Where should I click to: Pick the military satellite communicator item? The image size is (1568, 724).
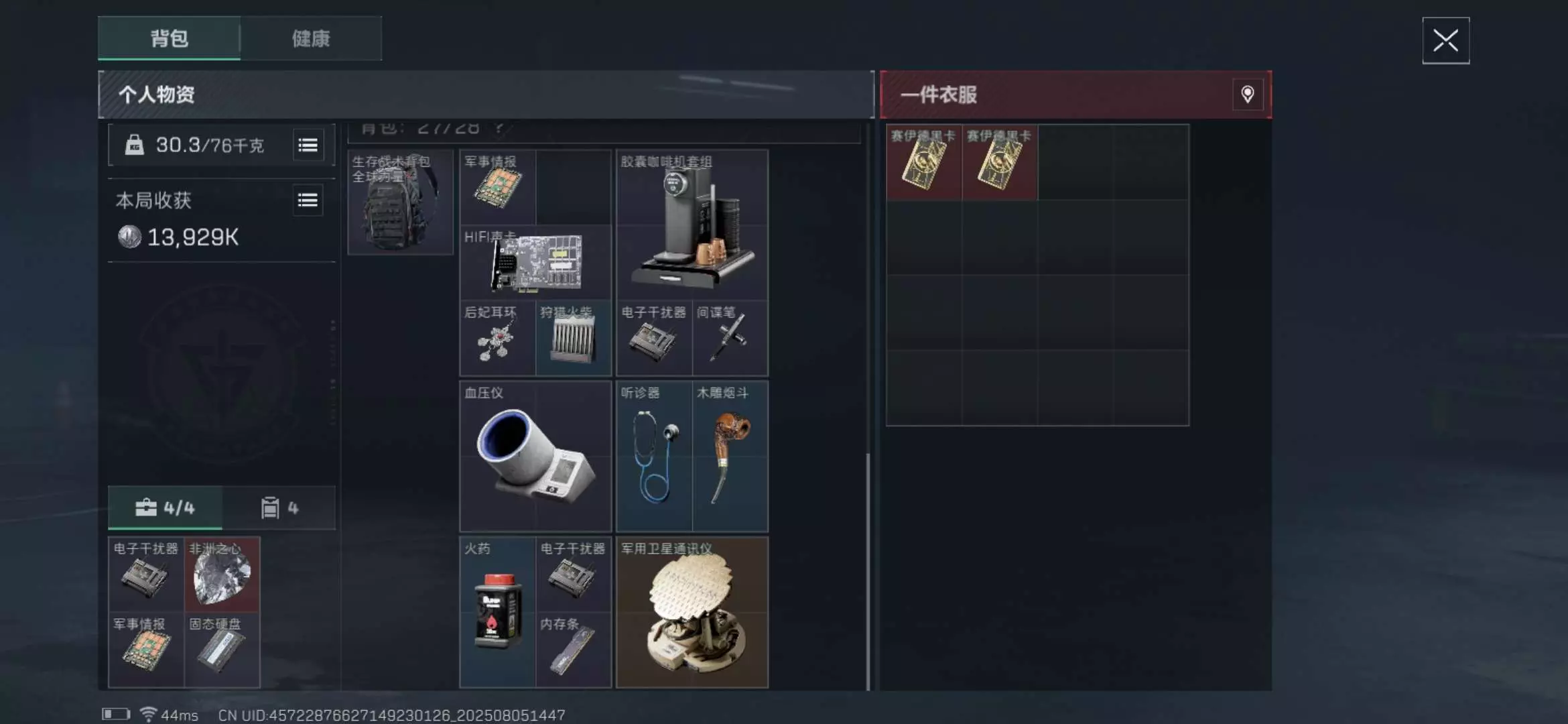[x=692, y=612]
